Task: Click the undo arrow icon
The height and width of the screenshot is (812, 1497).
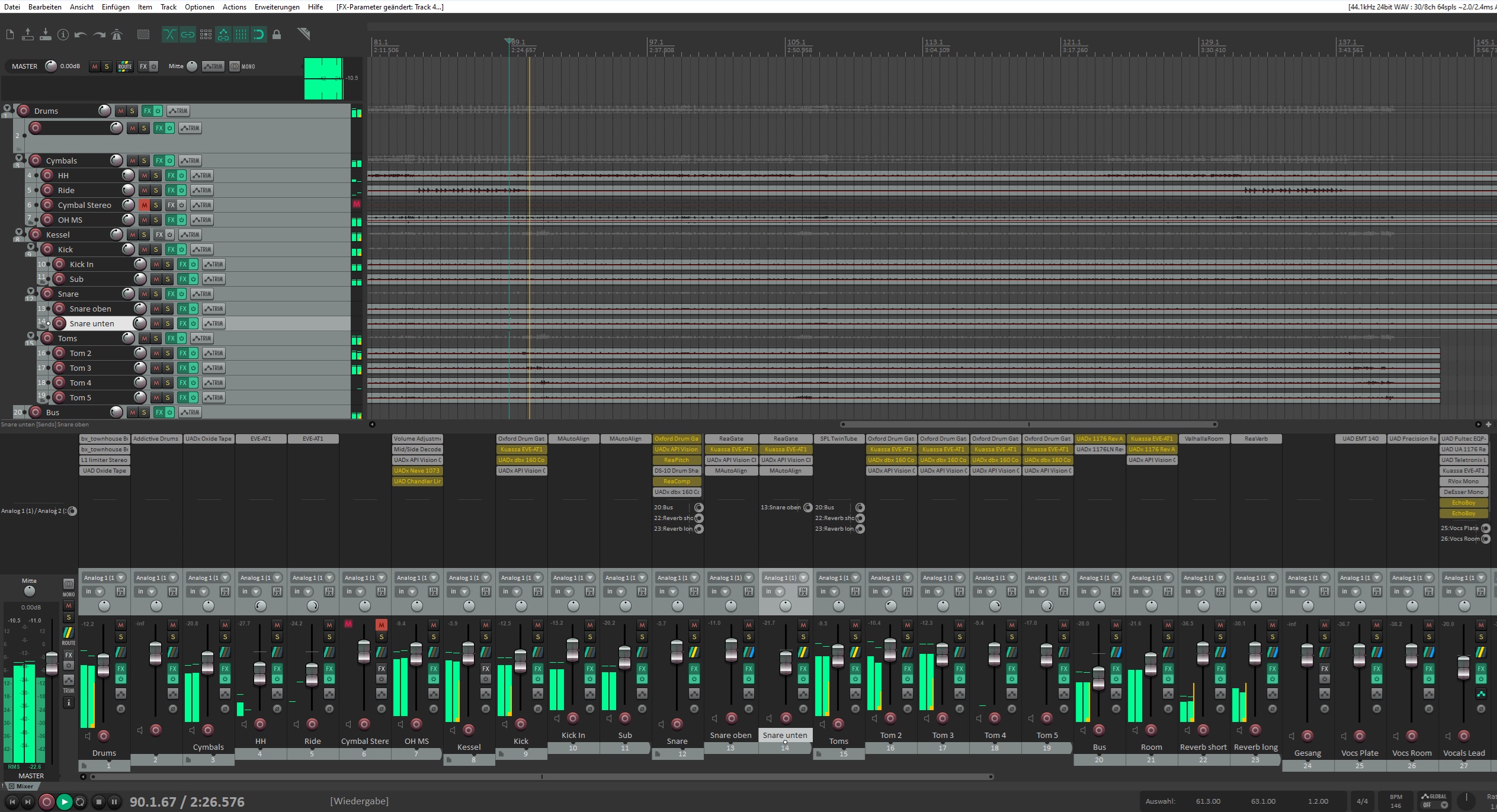Action: (81, 35)
